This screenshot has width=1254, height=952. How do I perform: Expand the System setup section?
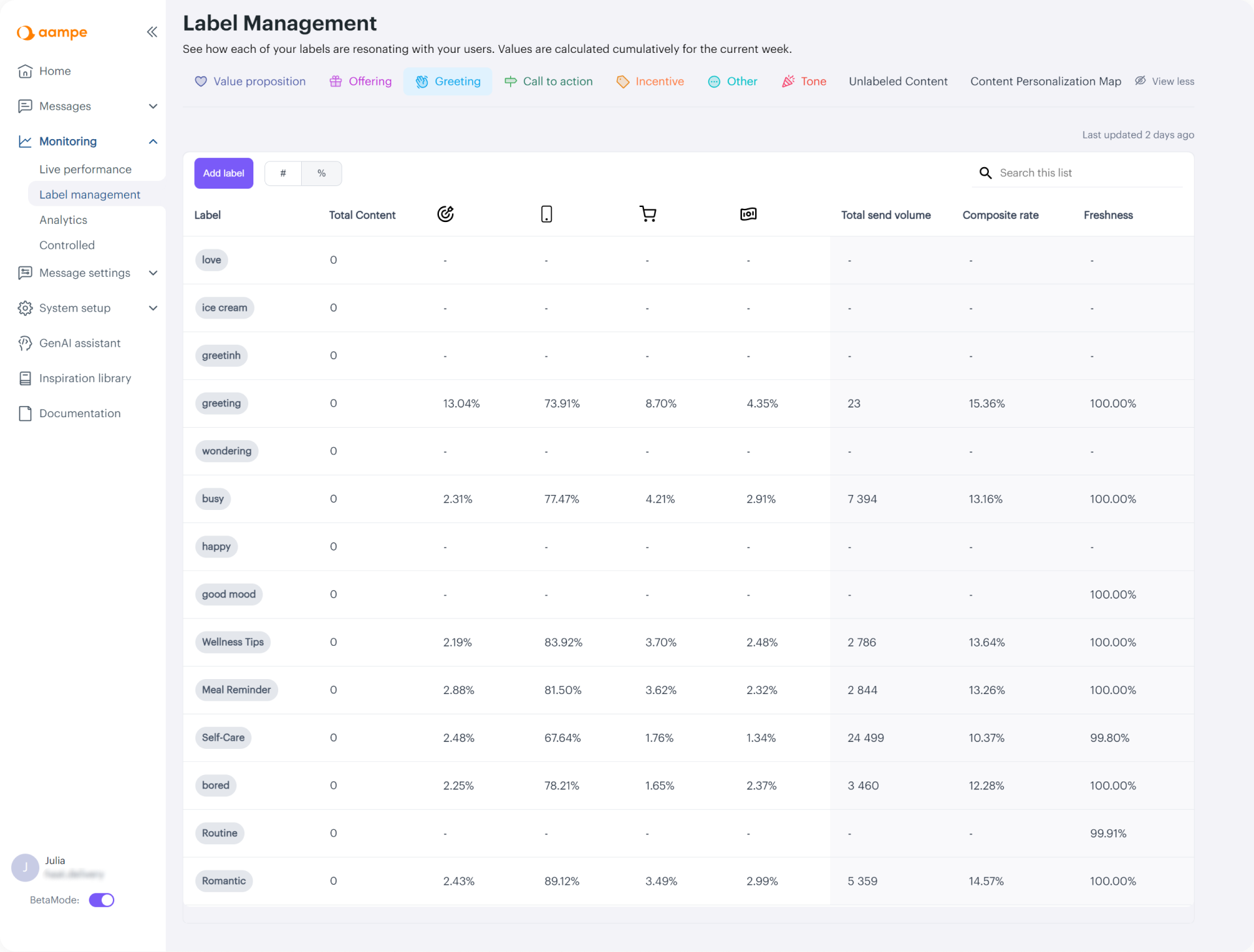(153, 308)
